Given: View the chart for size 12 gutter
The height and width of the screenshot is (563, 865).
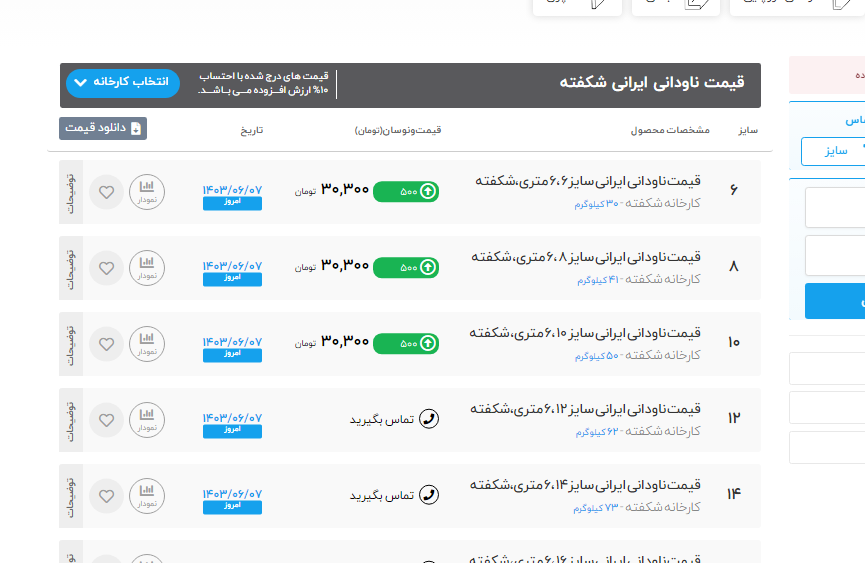Looking at the screenshot, I should (147, 419).
